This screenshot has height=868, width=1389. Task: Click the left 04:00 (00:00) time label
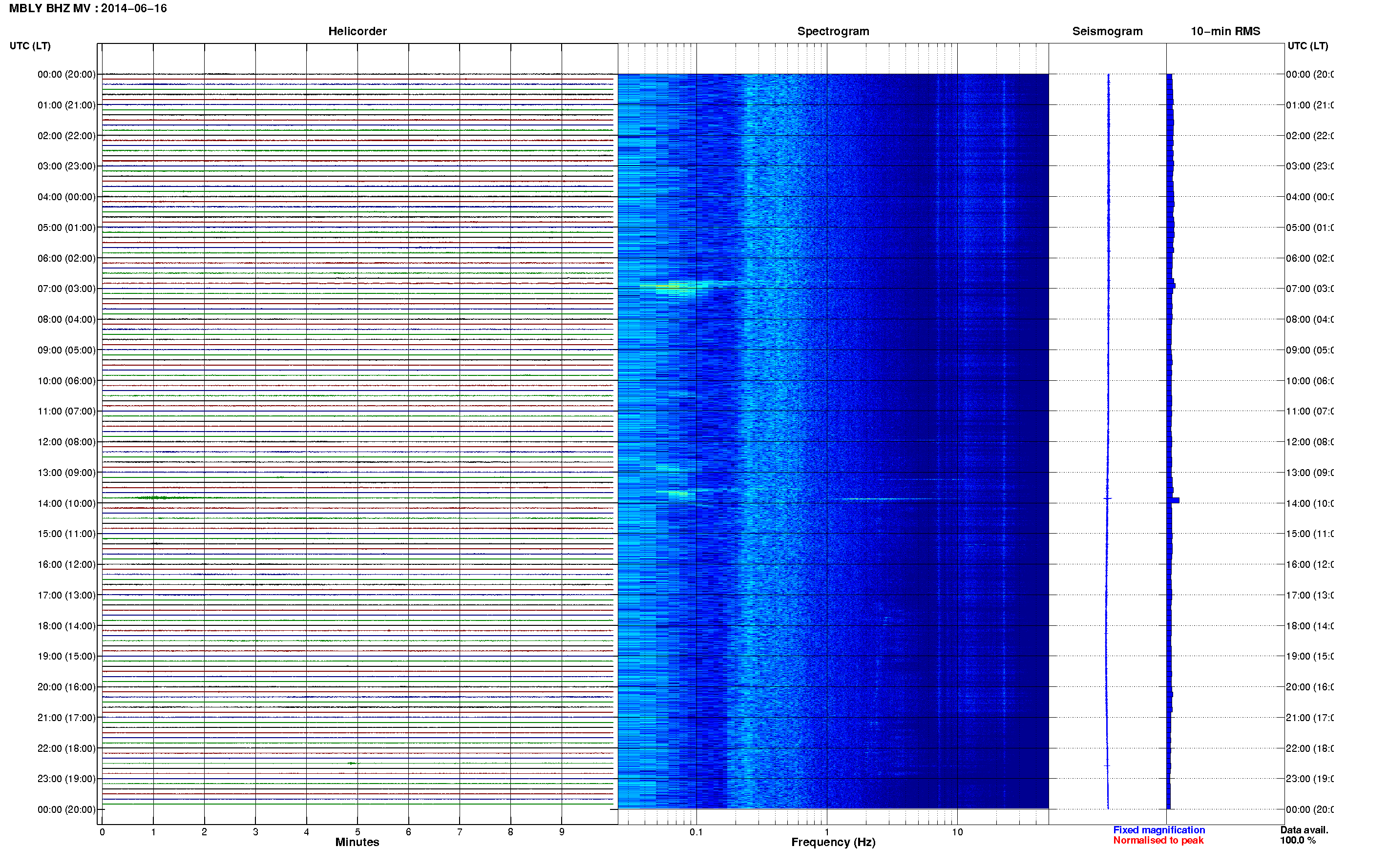tap(66, 197)
